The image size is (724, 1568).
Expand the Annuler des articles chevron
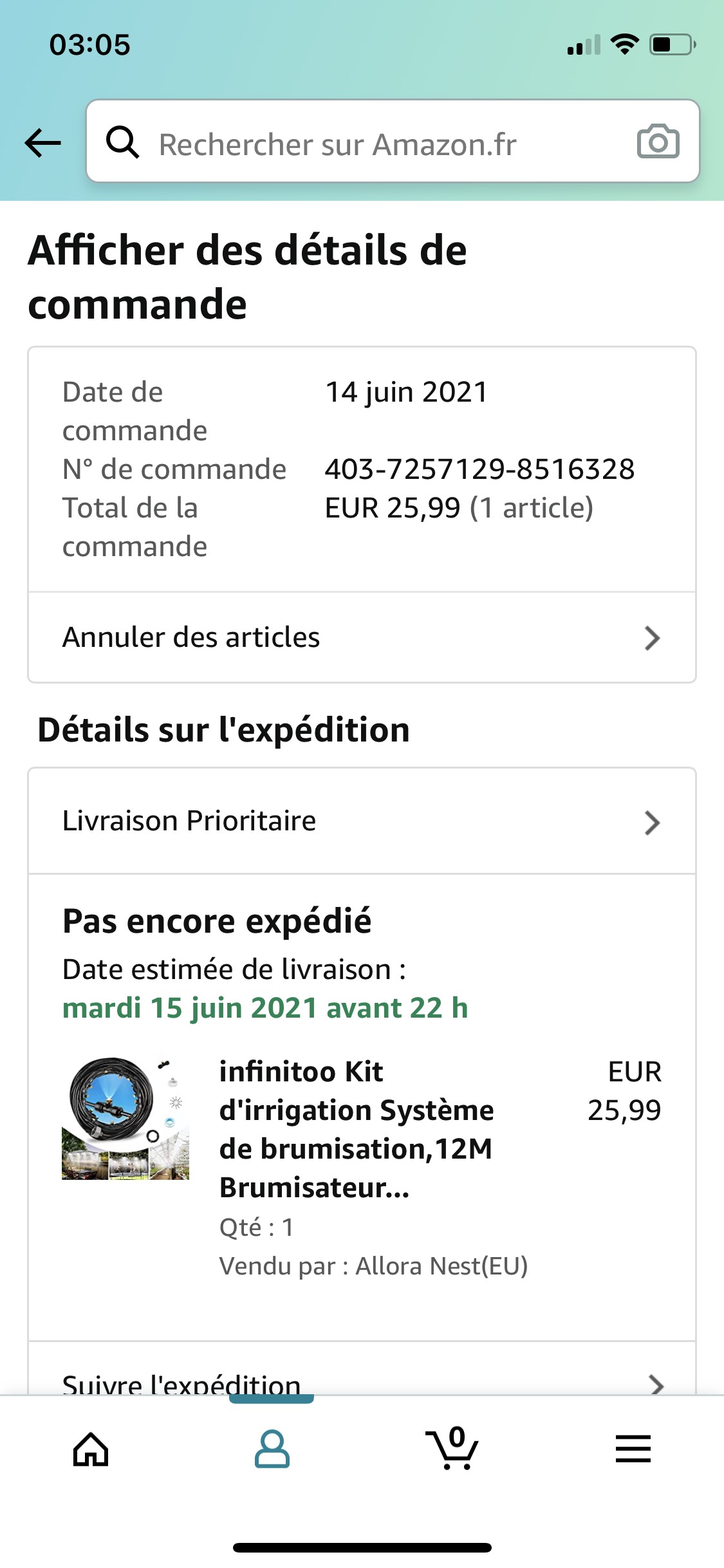pyautogui.click(x=652, y=638)
